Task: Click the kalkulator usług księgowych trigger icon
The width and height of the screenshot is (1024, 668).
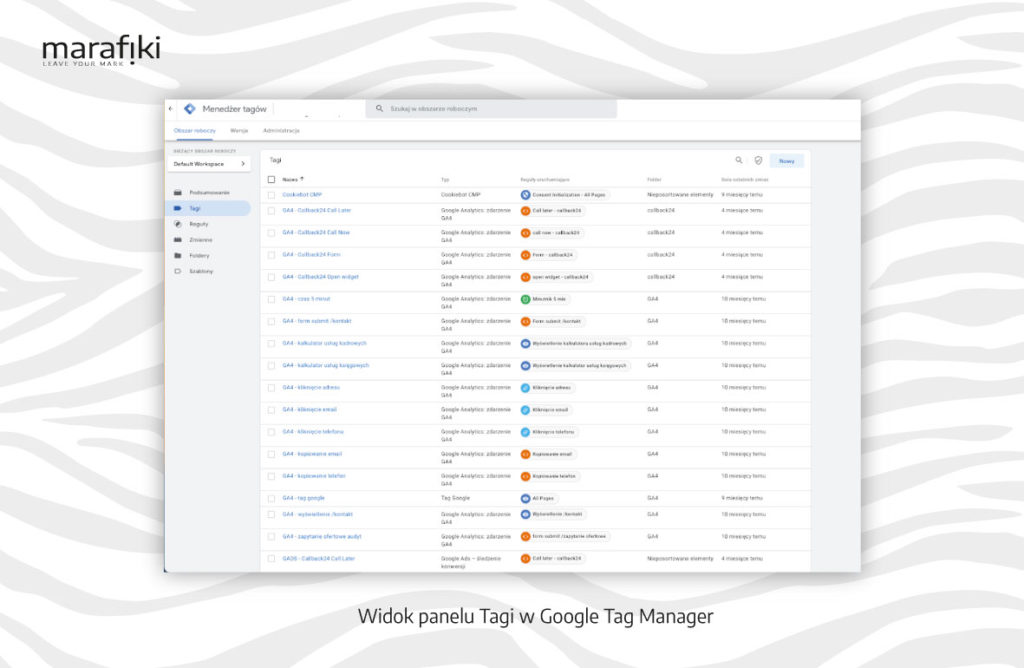Action: (525, 366)
